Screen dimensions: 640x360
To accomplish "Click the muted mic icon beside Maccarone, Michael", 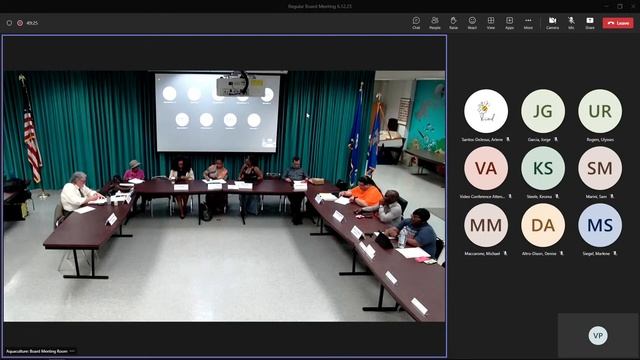I will click(x=505, y=253).
